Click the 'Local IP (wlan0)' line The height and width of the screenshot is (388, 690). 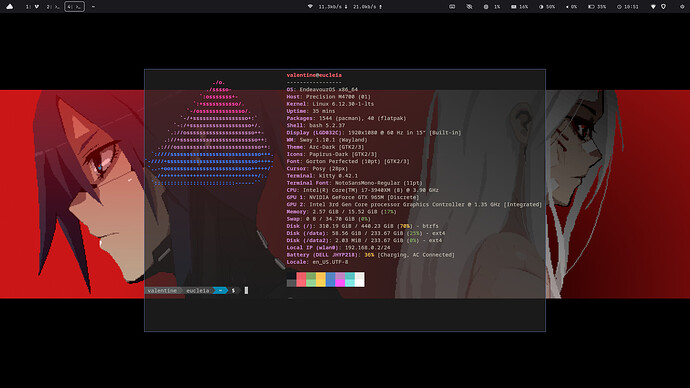pos(338,248)
